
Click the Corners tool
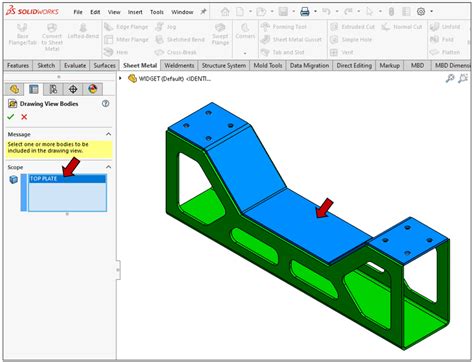pyautogui.click(x=245, y=31)
